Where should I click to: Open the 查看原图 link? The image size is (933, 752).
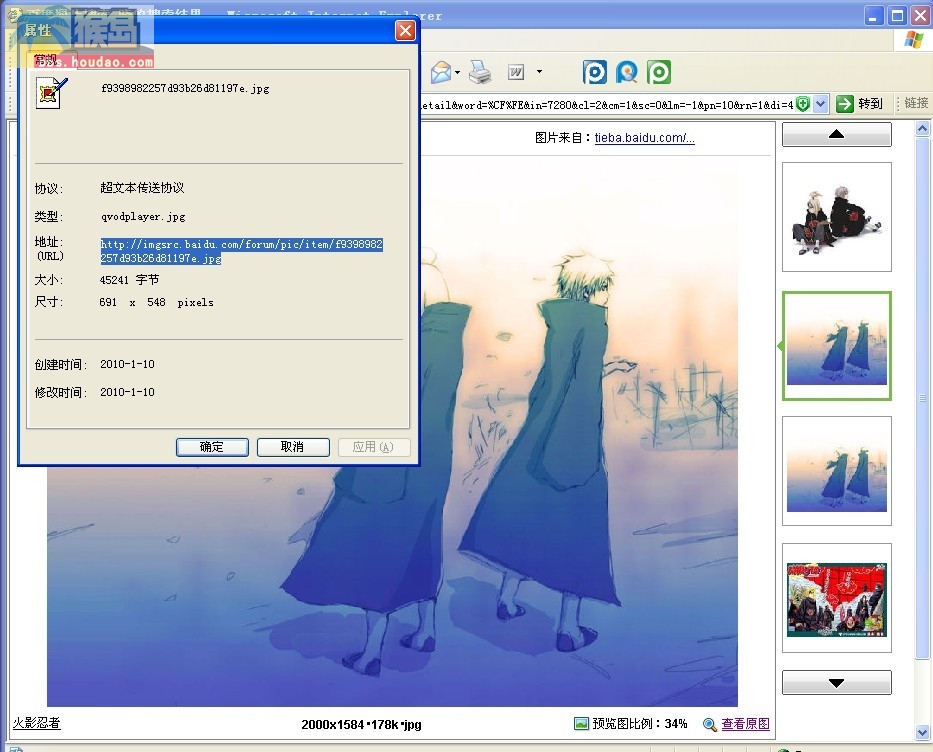click(746, 724)
